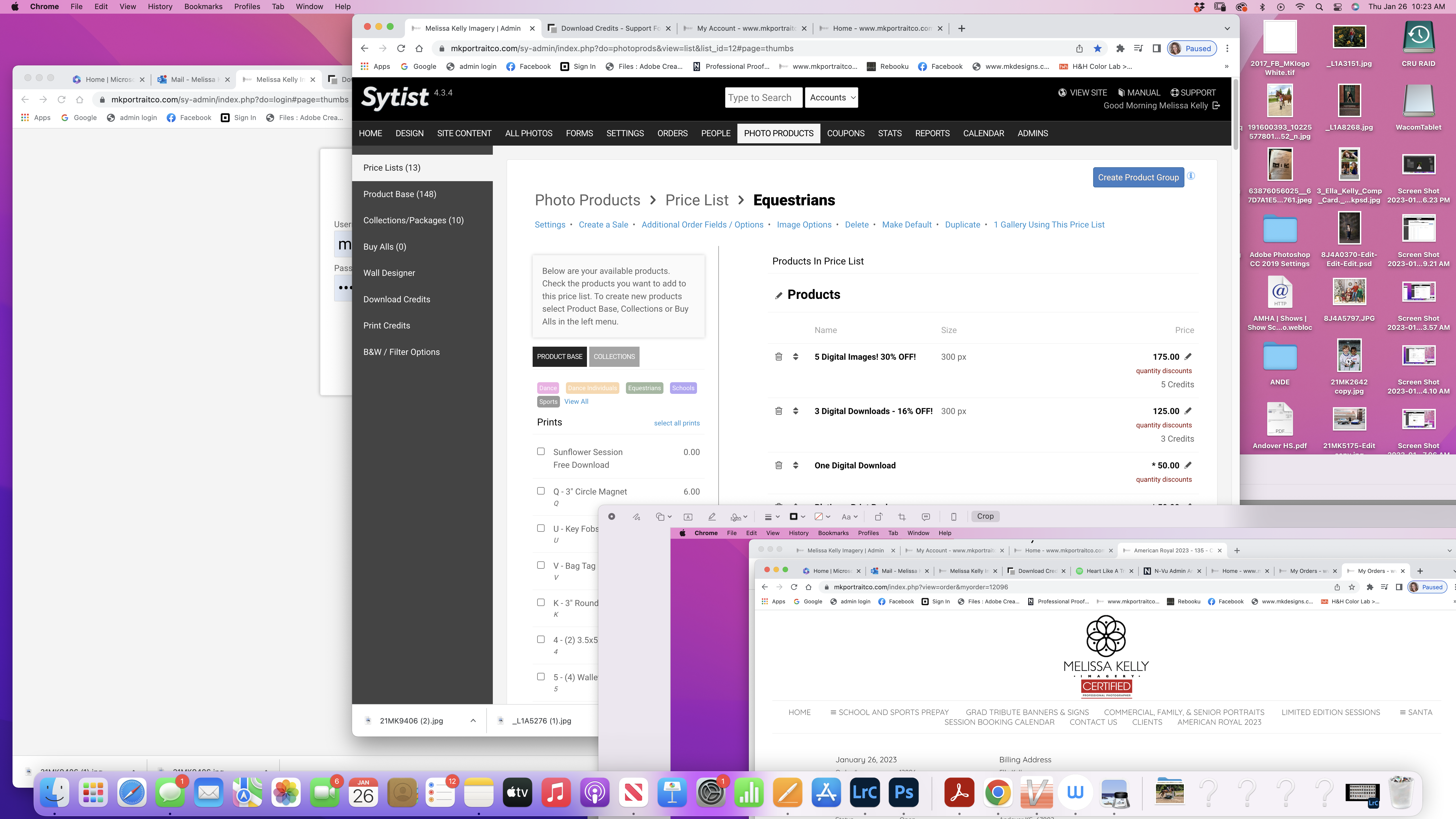Image resolution: width=1456 pixels, height=819 pixels.
Task: Edit the 125.00 price with pencil icon
Action: pyautogui.click(x=1188, y=411)
